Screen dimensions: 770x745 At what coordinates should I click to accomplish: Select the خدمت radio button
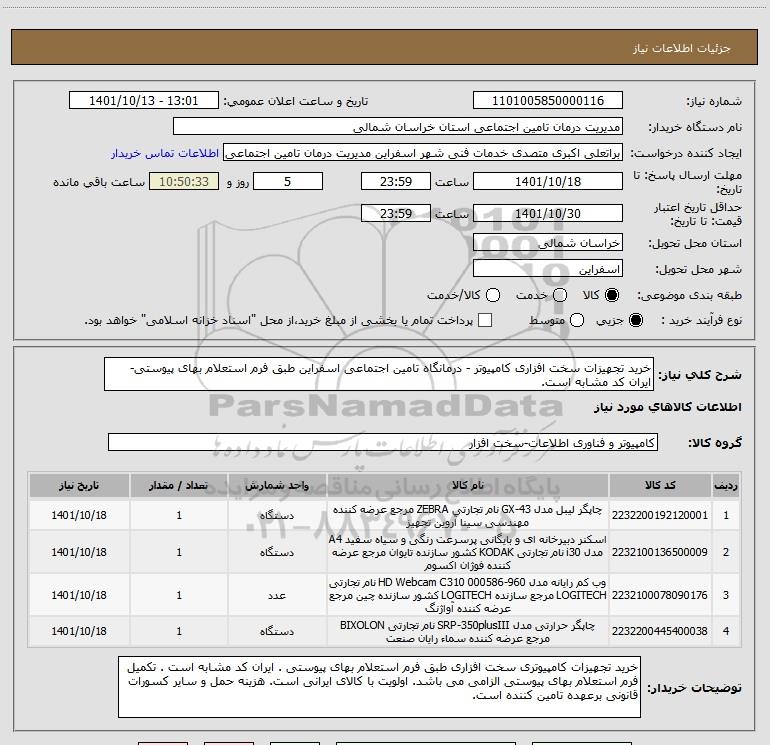560,295
